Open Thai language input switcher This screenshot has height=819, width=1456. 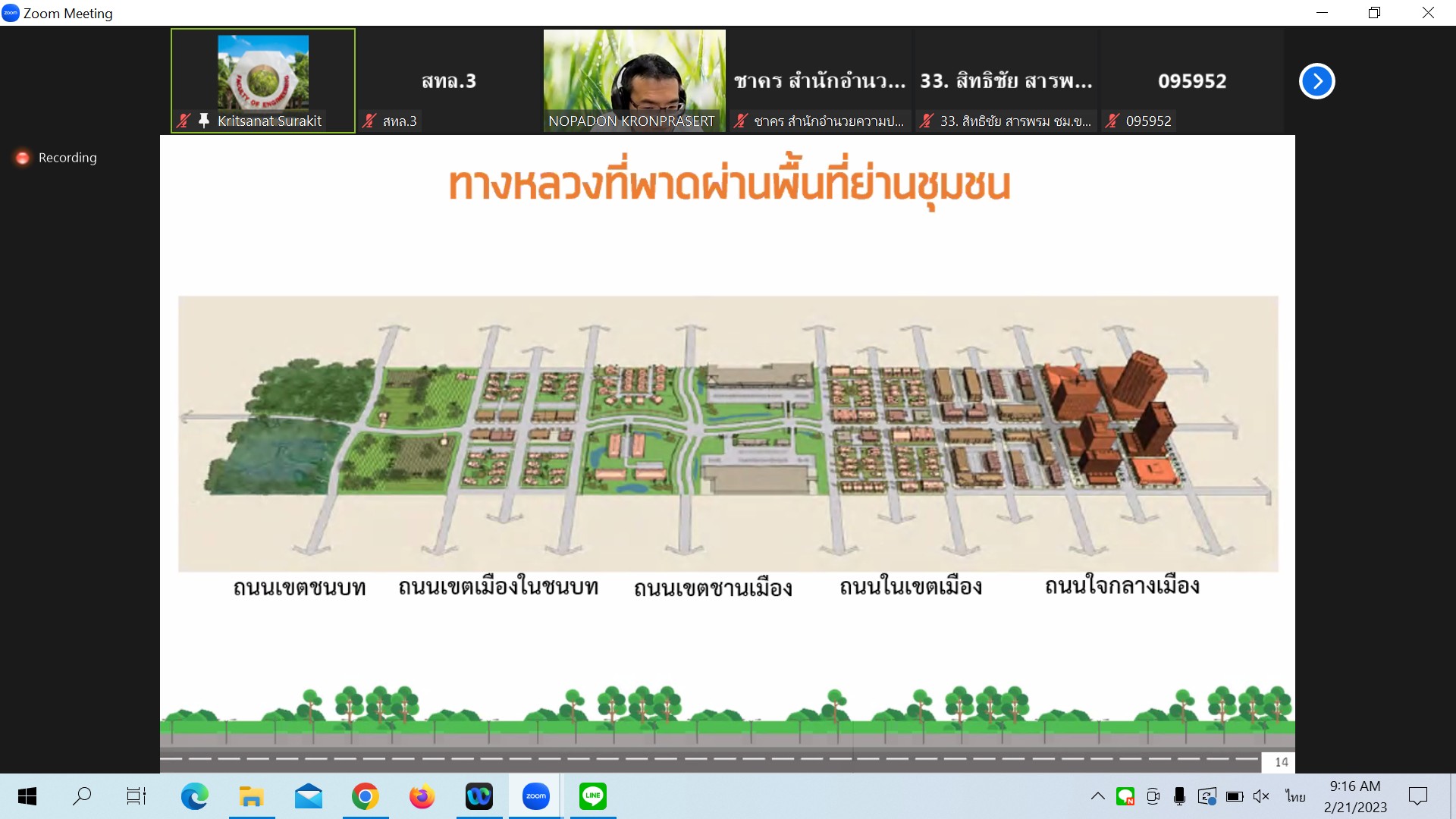[x=1295, y=796]
